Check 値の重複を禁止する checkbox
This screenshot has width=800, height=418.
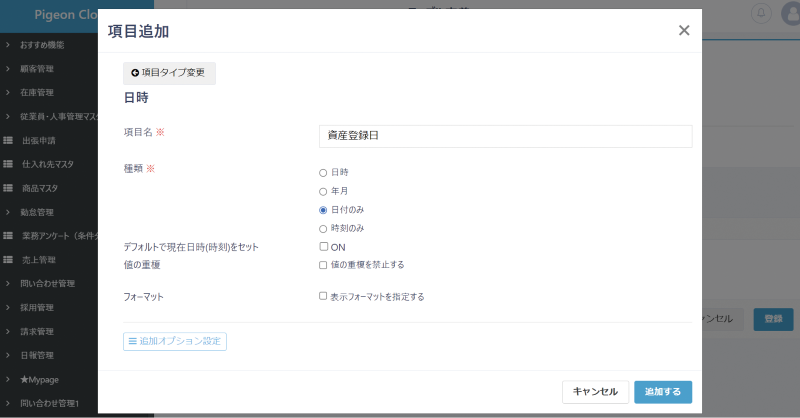tap(323, 265)
